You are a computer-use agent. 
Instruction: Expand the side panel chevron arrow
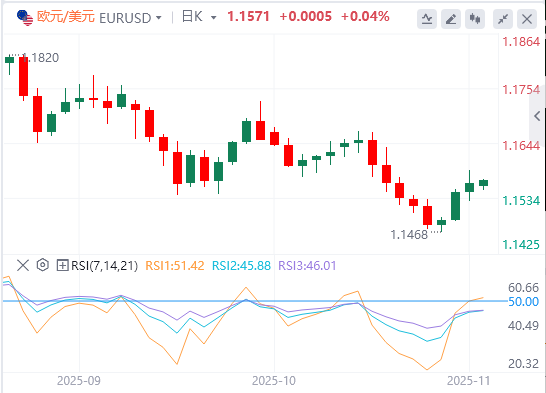click(537, 116)
